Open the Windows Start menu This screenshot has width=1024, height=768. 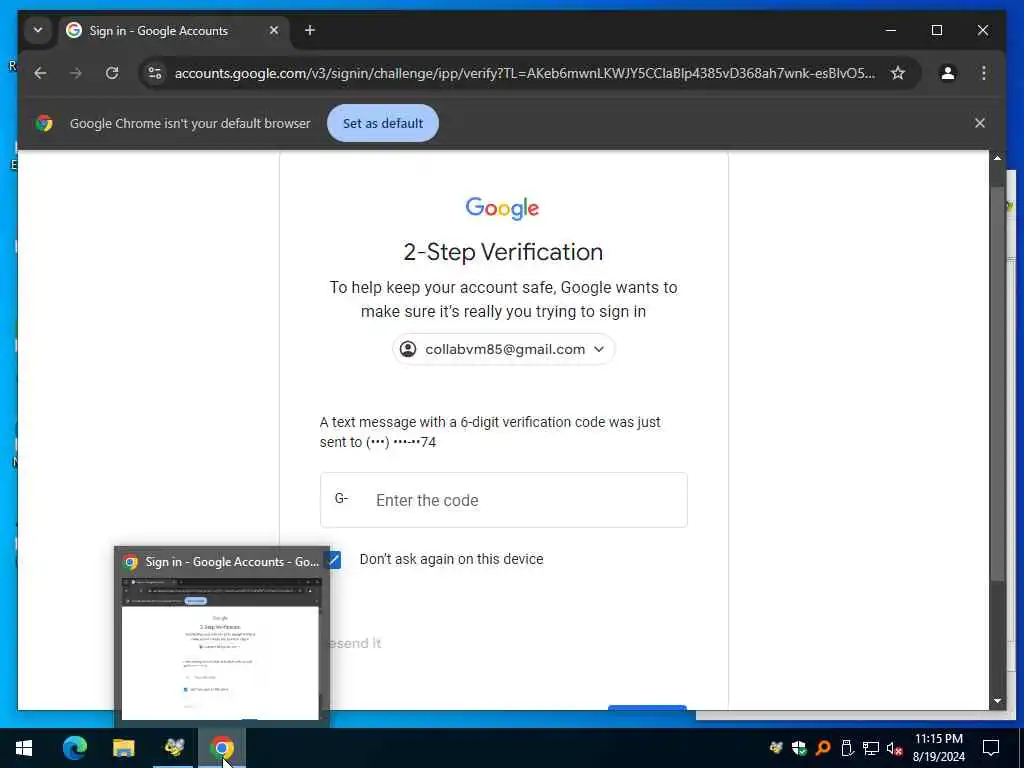(x=24, y=748)
